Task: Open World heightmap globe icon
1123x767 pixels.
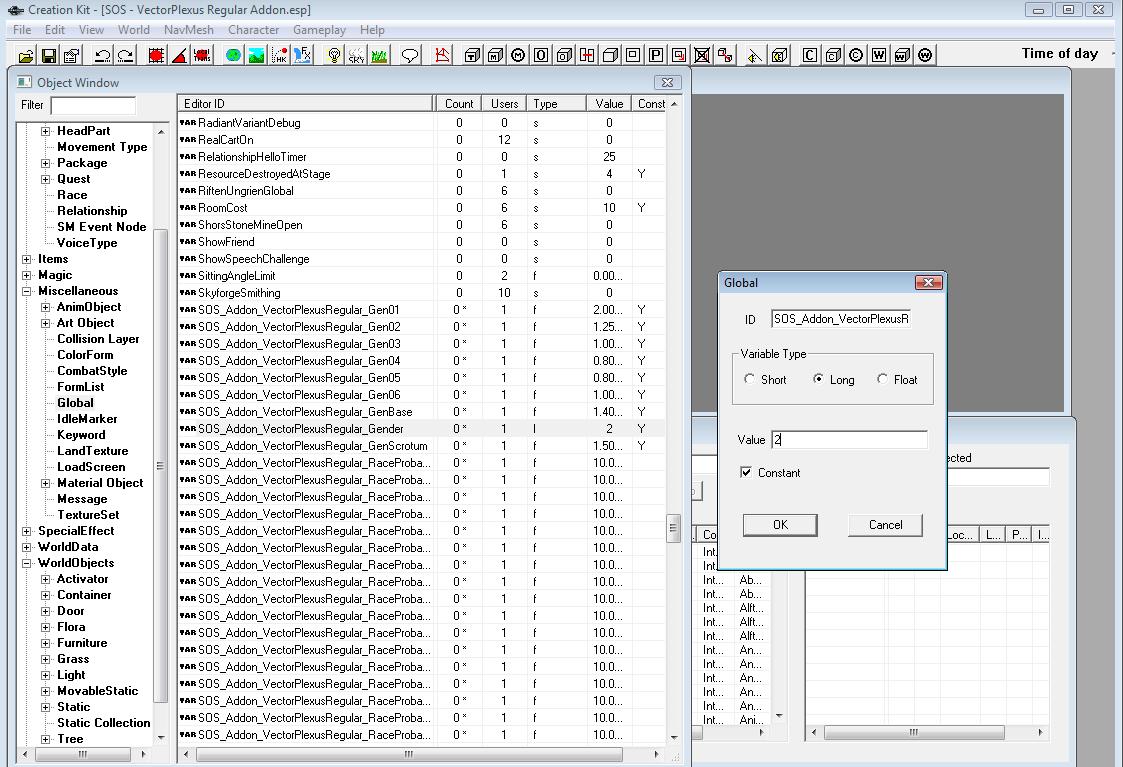Action: (233, 55)
